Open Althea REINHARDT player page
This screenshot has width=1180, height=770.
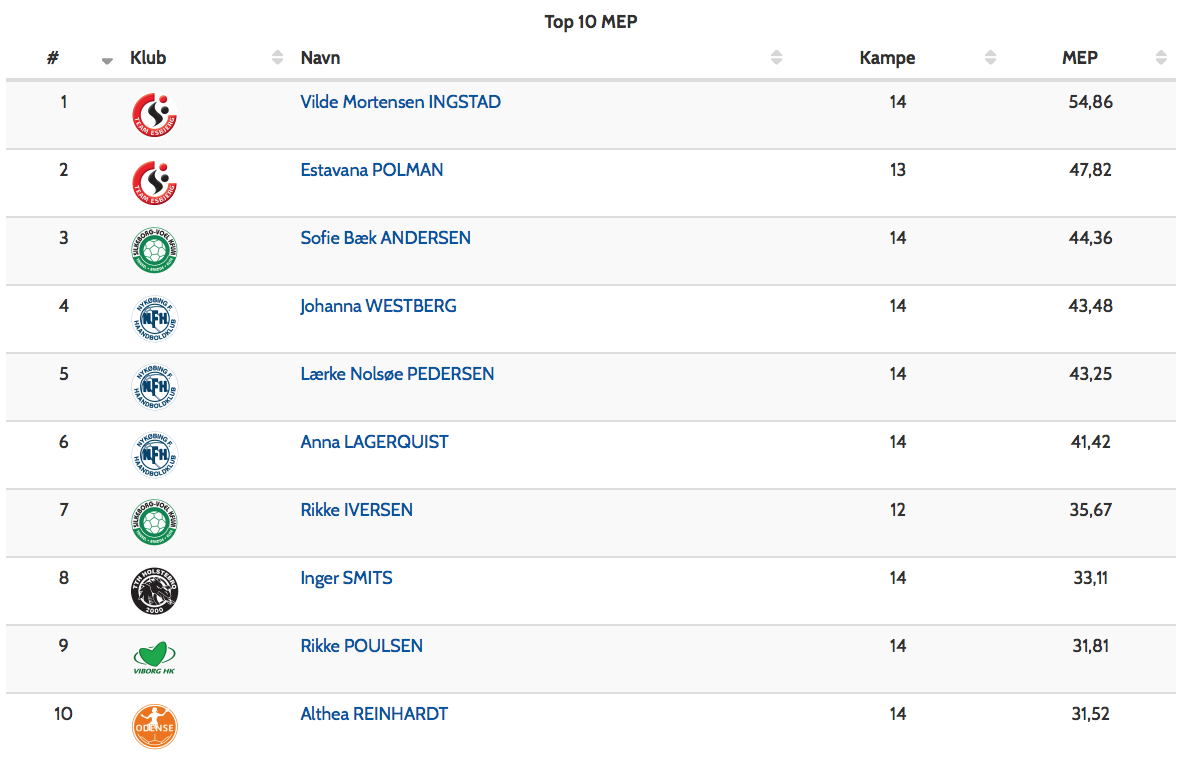374,714
